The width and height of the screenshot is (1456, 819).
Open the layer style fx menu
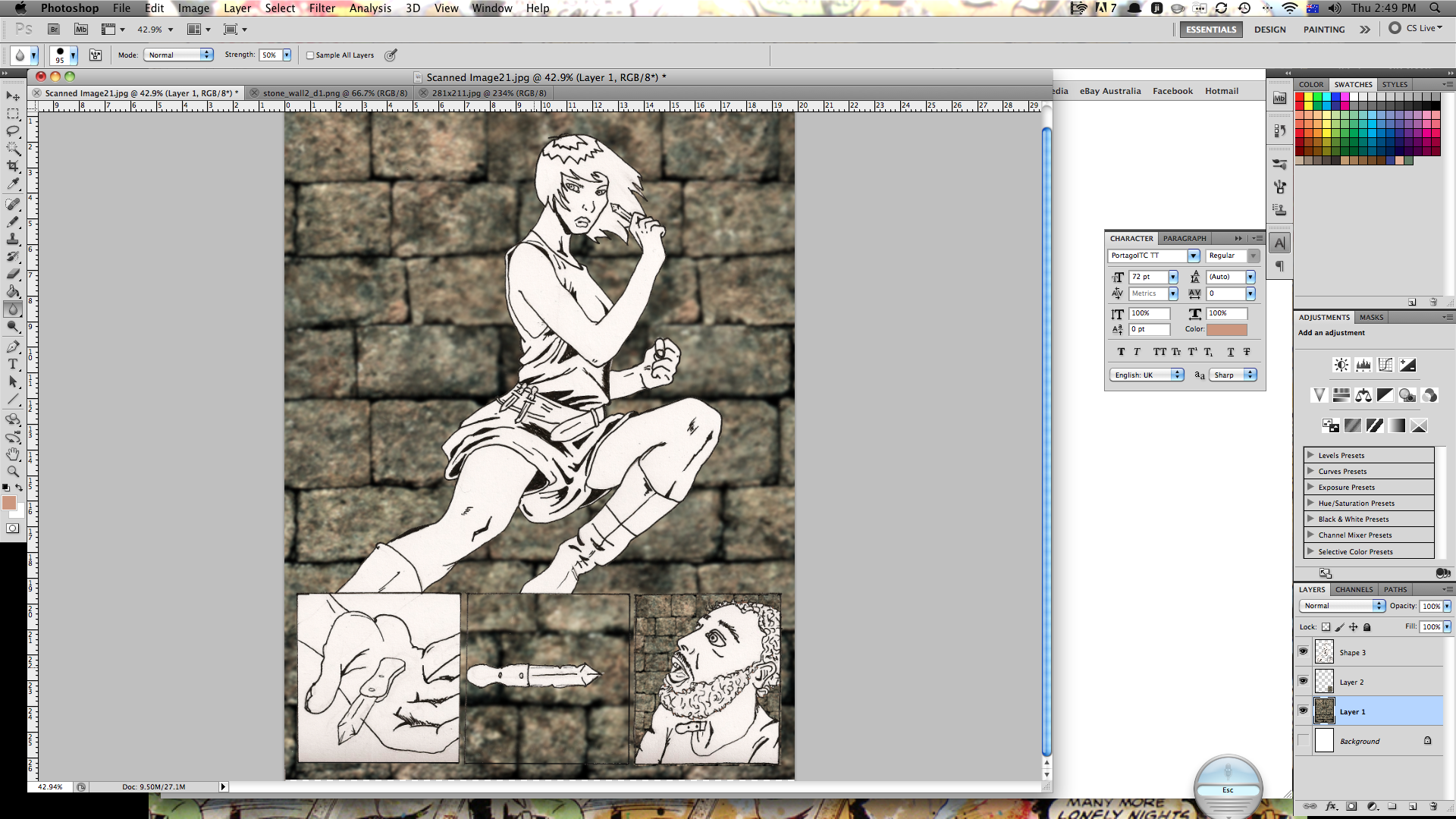(1331, 806)
